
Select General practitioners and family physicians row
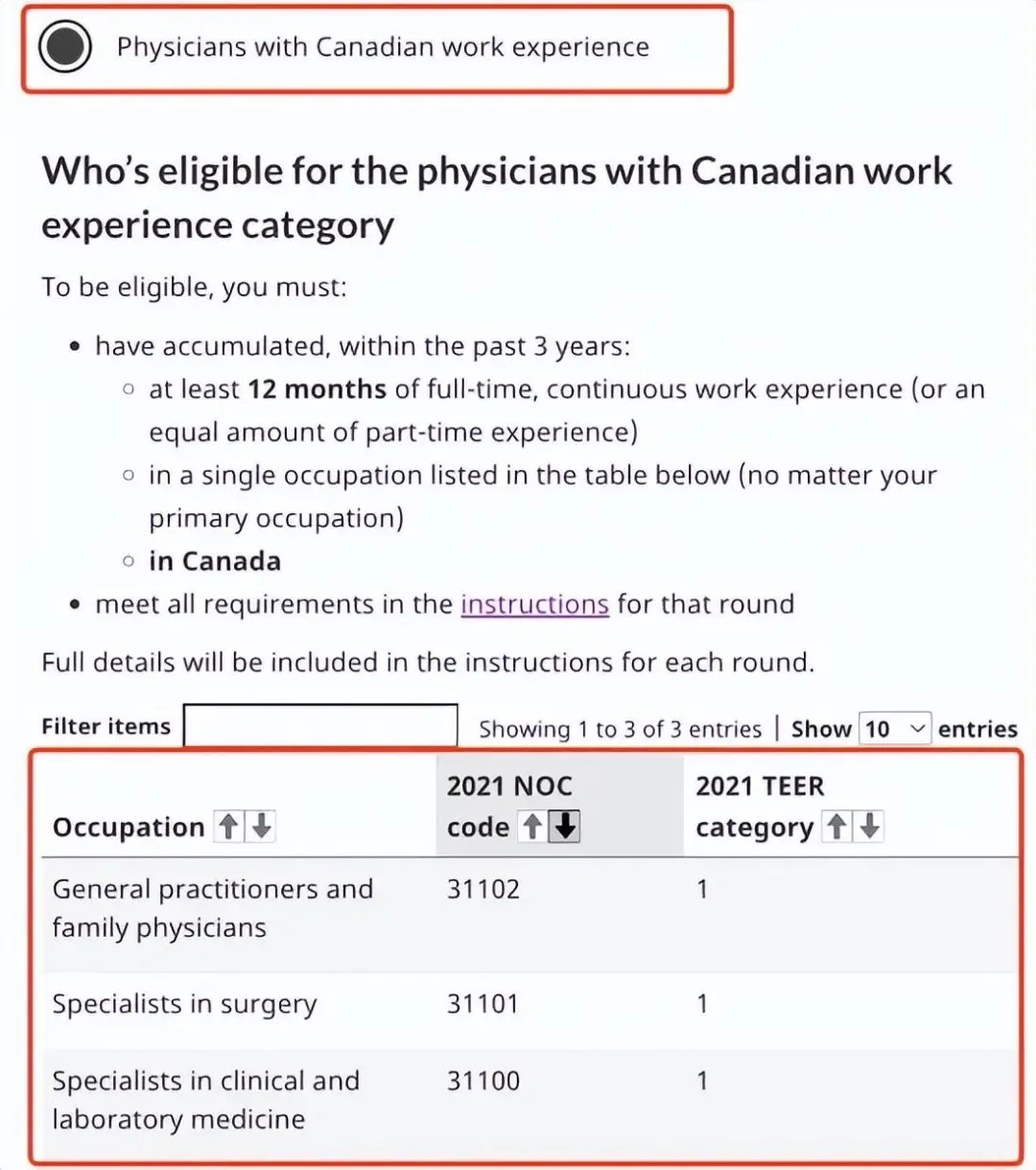[212, 908]
